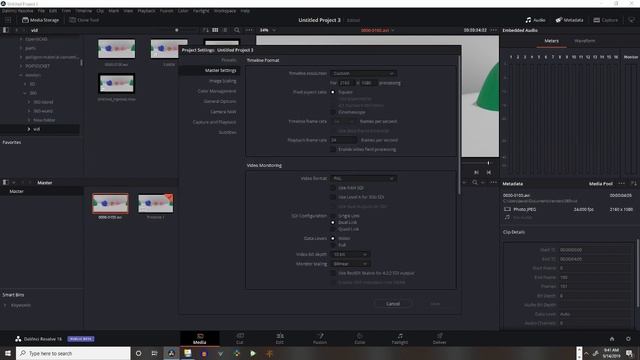
Task: Open project settings gear icon
Action: point(628,339)
